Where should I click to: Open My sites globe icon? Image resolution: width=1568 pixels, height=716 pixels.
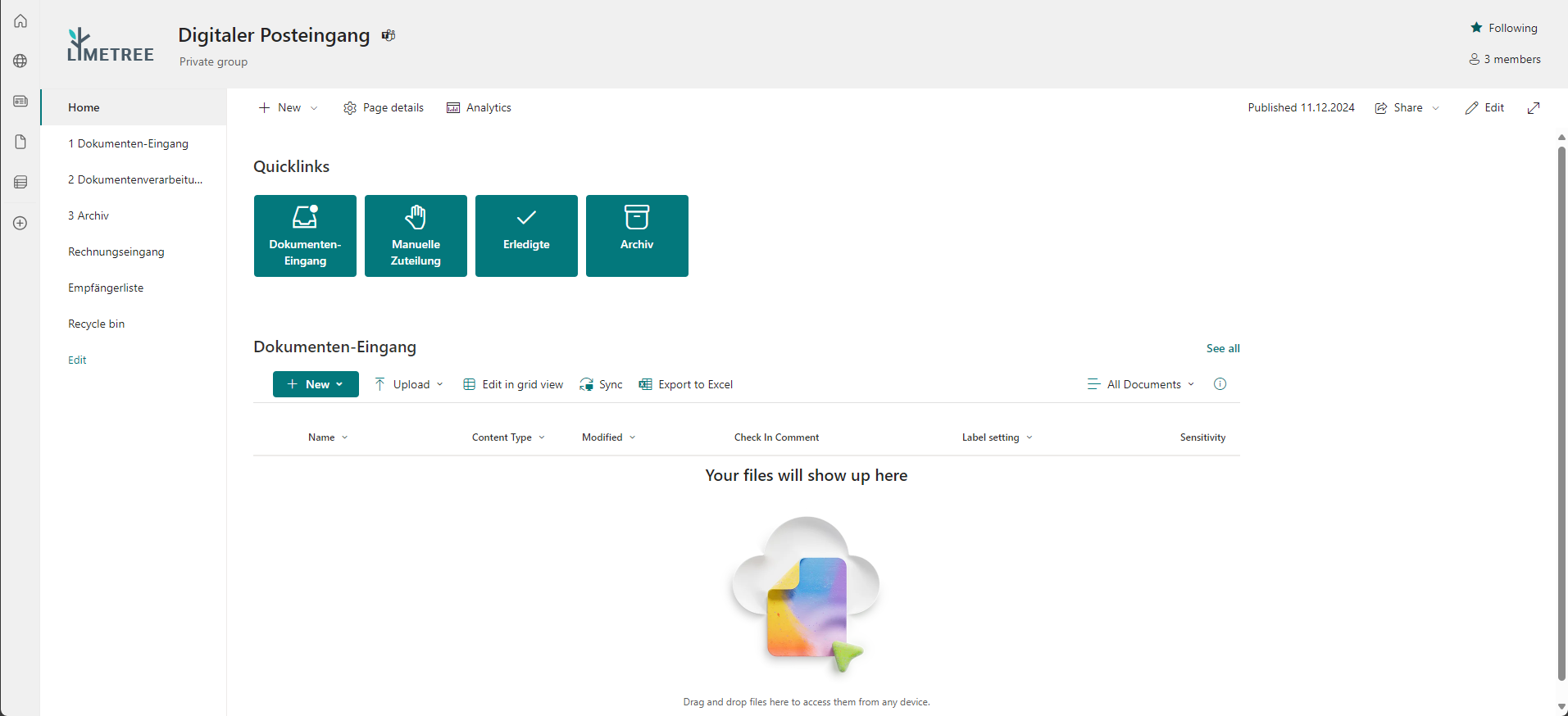coord(20,61)
